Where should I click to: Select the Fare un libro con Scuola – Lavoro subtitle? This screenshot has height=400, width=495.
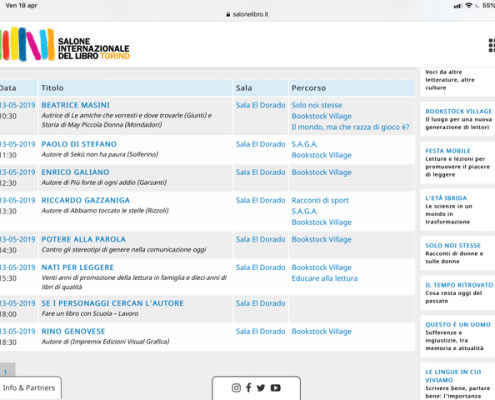pyautogui.click(x=90, y=313)
